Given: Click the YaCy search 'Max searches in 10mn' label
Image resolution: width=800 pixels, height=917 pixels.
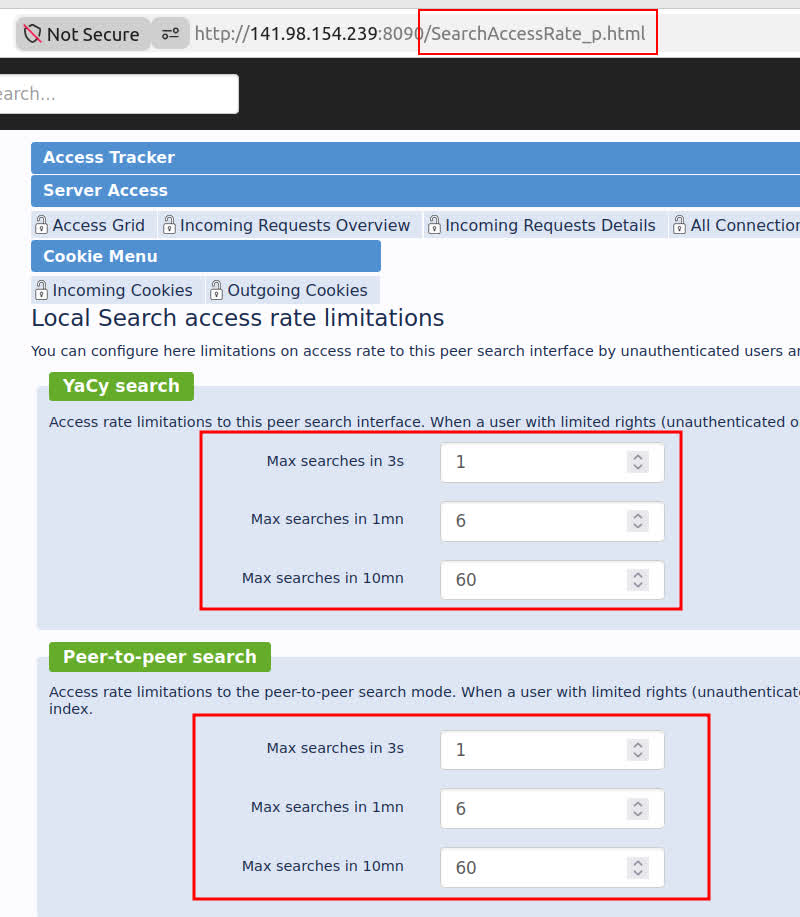Looking at the screenshot, I should (x=323, y=578).
